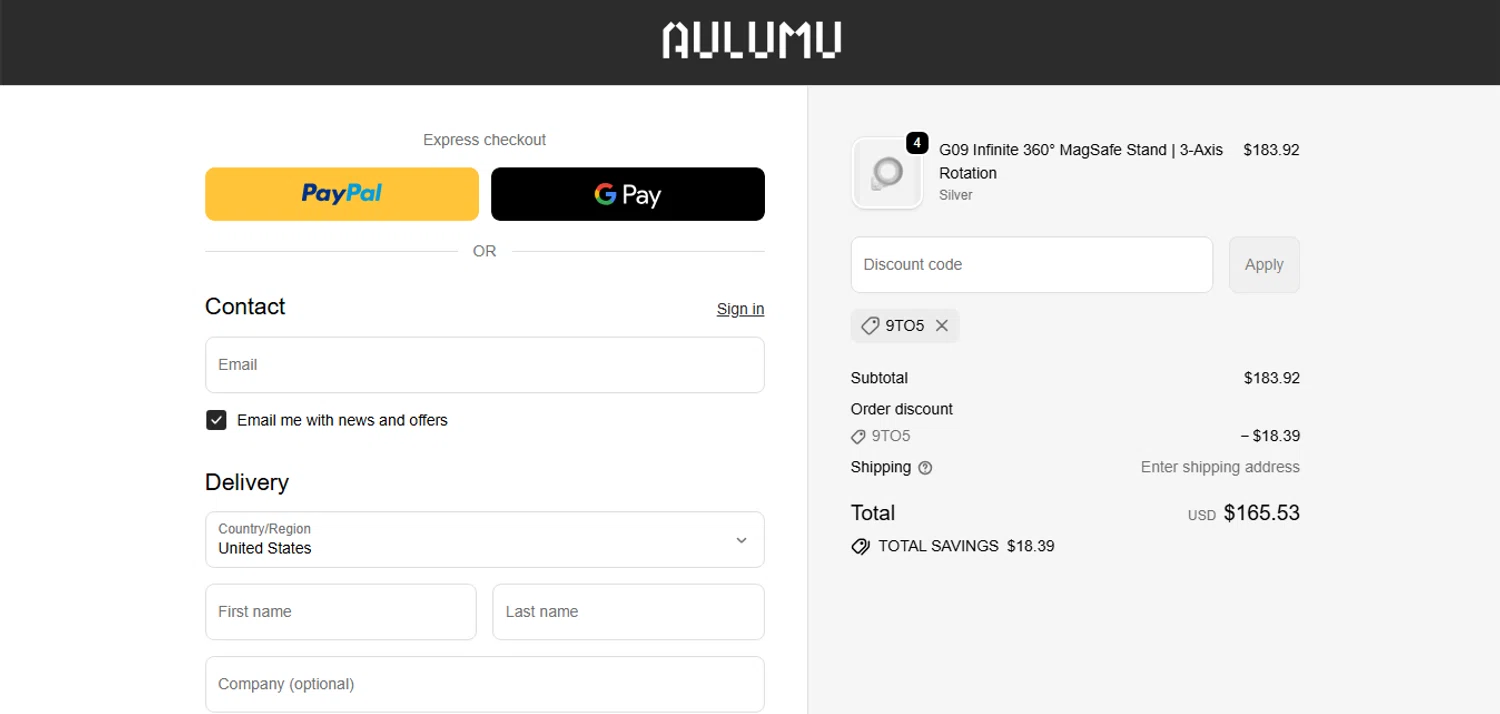Pay with PayPal express checkout
The width and height of the screenshot is (1500, 714).
coord(342,194)
